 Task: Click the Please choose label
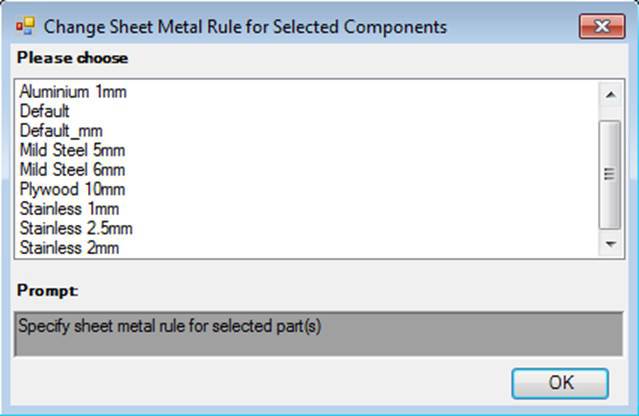pyautogui.click(x=73, y=58)
